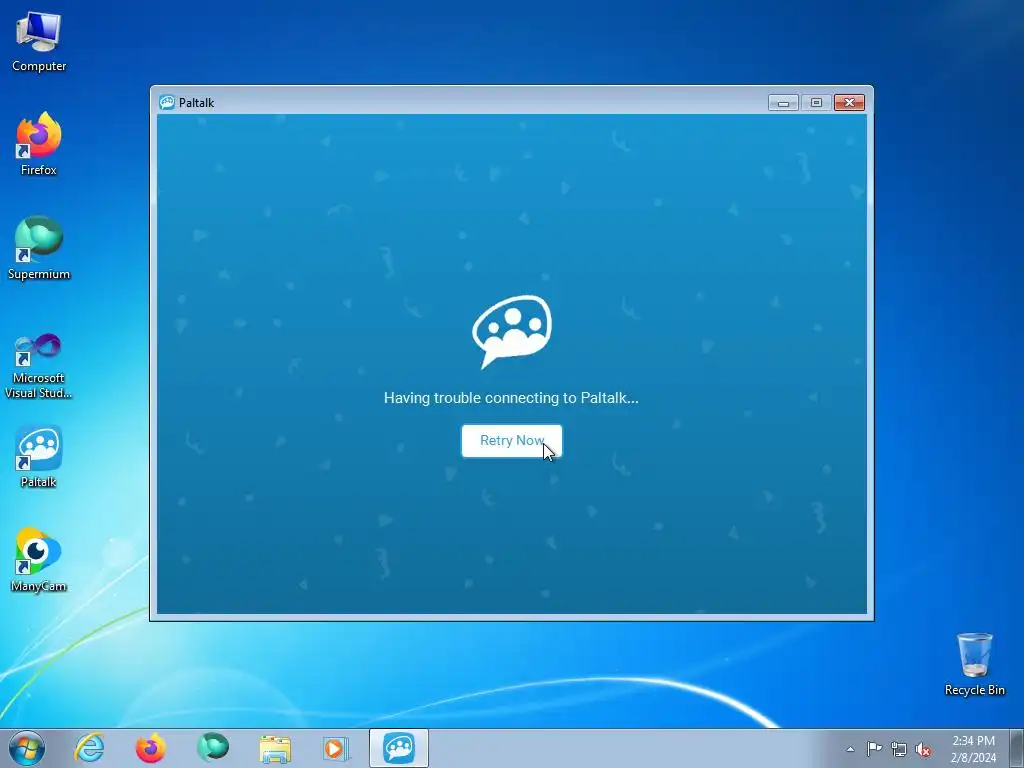Click the Retry Now button
The width and height of the screenshot is (1024, 768).
(511, 441)
